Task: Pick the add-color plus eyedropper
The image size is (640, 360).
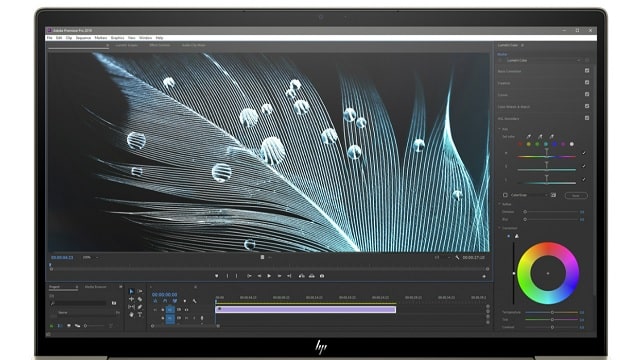Action: pos(540,137)
